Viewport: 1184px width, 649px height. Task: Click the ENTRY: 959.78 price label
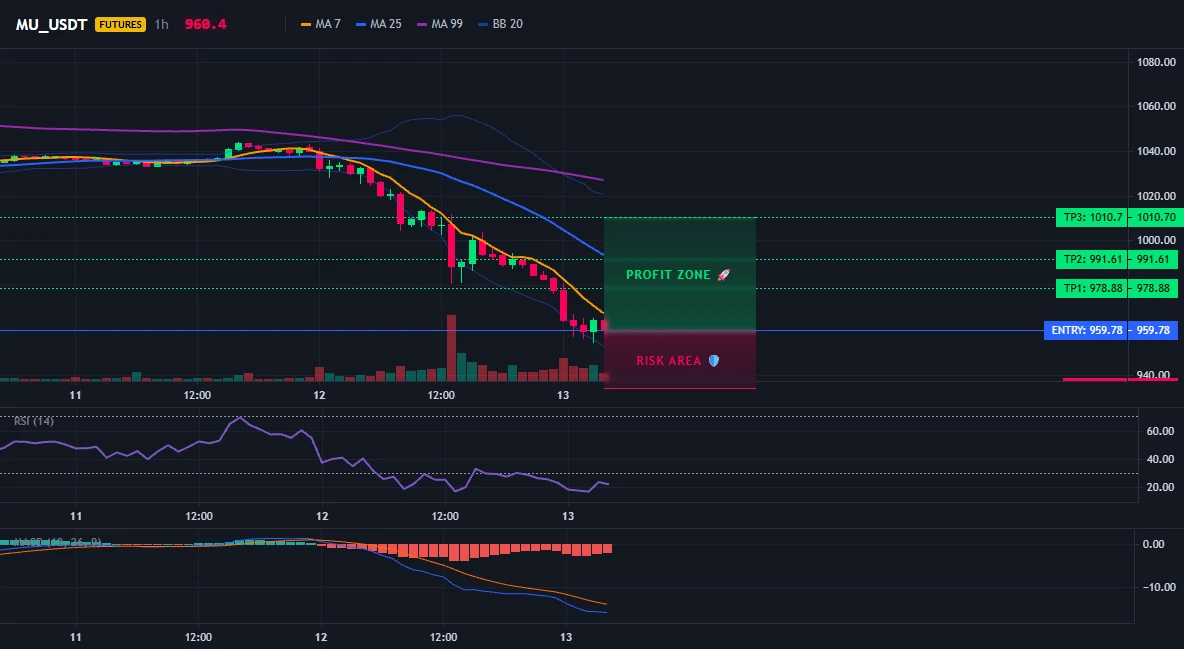(x=1086, y=330)
